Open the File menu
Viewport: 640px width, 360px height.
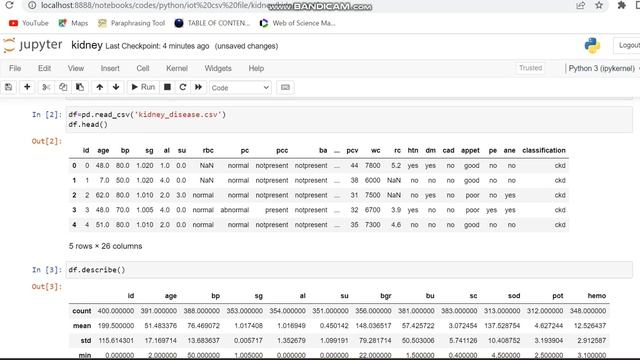tap(15, 68)
